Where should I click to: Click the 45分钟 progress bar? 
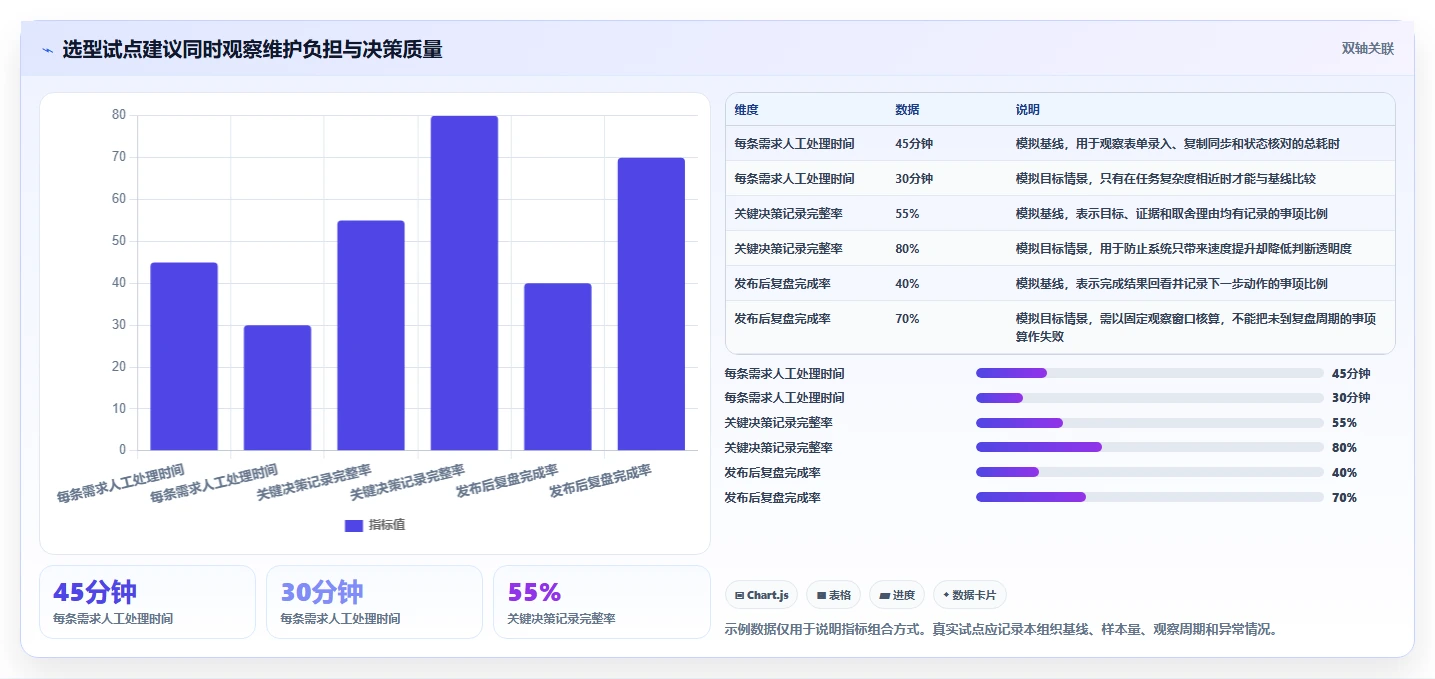click(x=1150, y=373)
